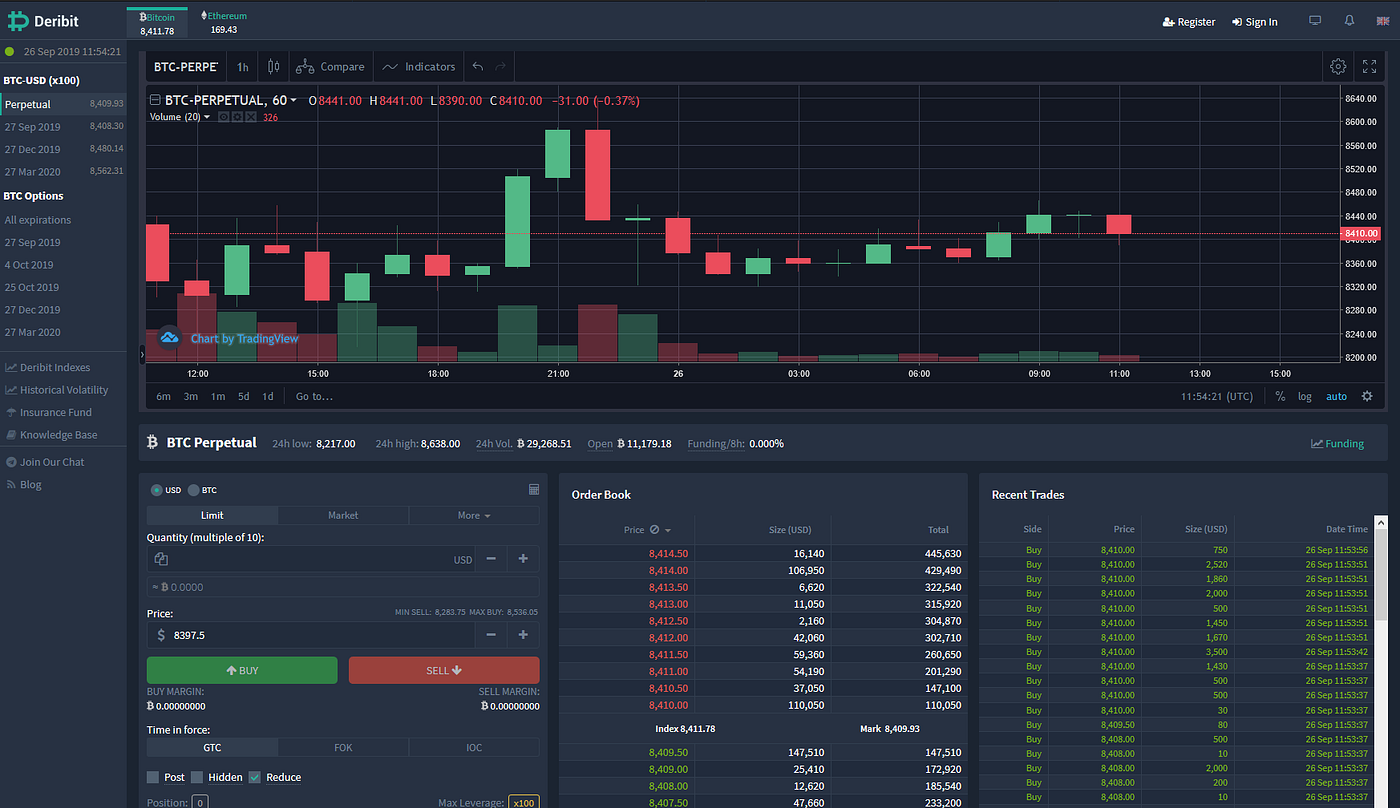Open chart properties gear in top toolbar
1400x808 pixels.
tap(1338, 67)
